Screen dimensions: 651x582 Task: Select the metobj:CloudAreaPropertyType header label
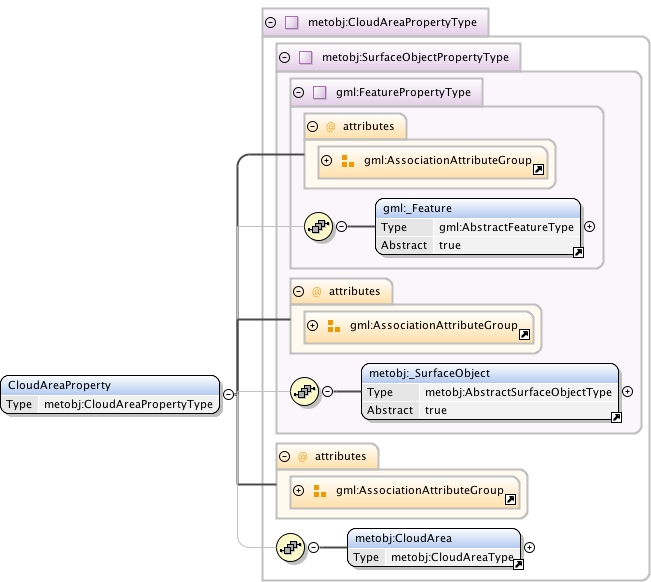392,22
